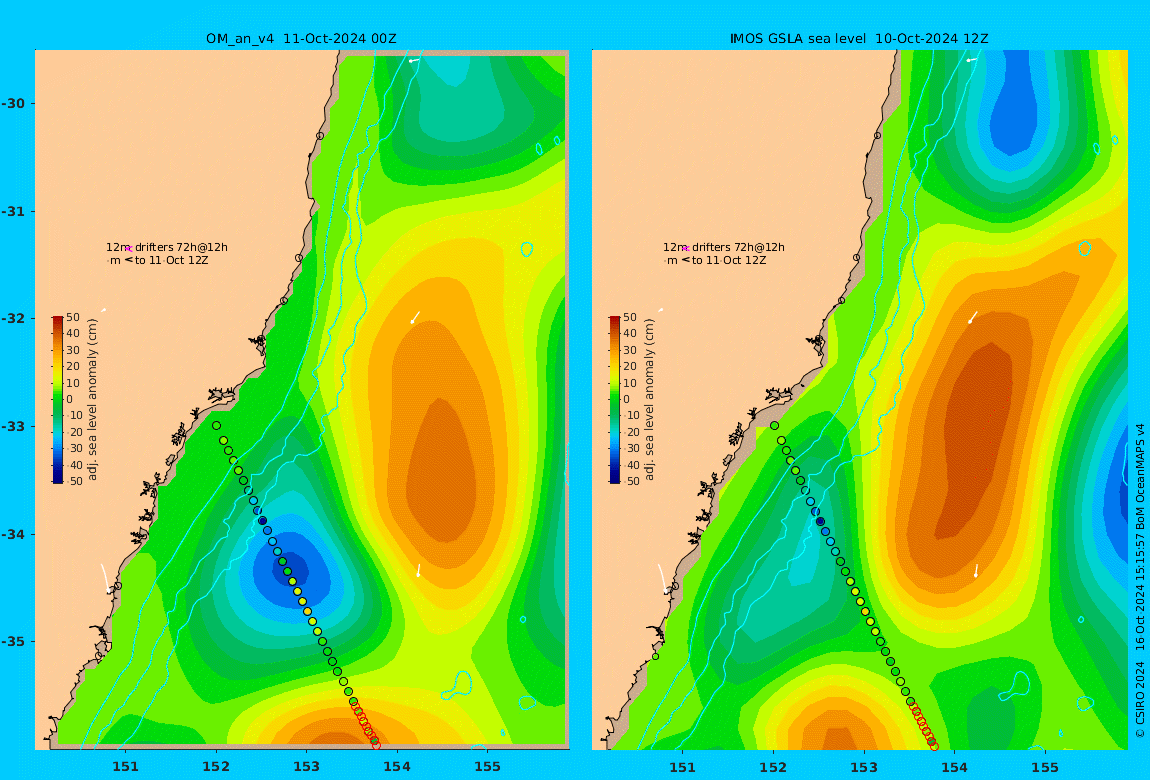1150x780 pixels.
Task: Click 'to 11 Oct 12Z' legend line on right map
Action: click(x=729, y=260)
